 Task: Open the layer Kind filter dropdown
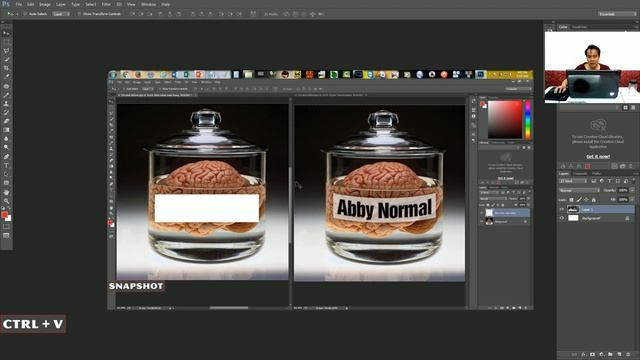tap(573, 181)
